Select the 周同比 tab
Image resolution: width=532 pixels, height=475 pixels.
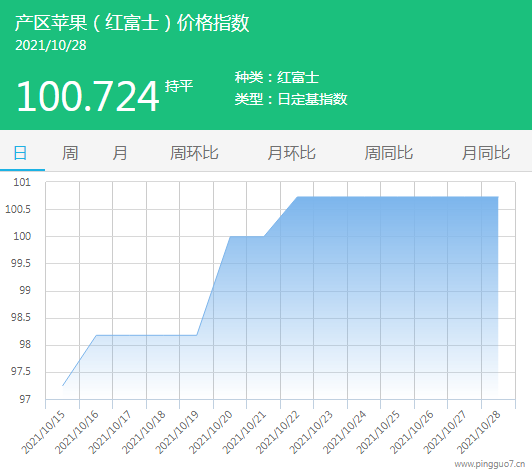[389, 153]
